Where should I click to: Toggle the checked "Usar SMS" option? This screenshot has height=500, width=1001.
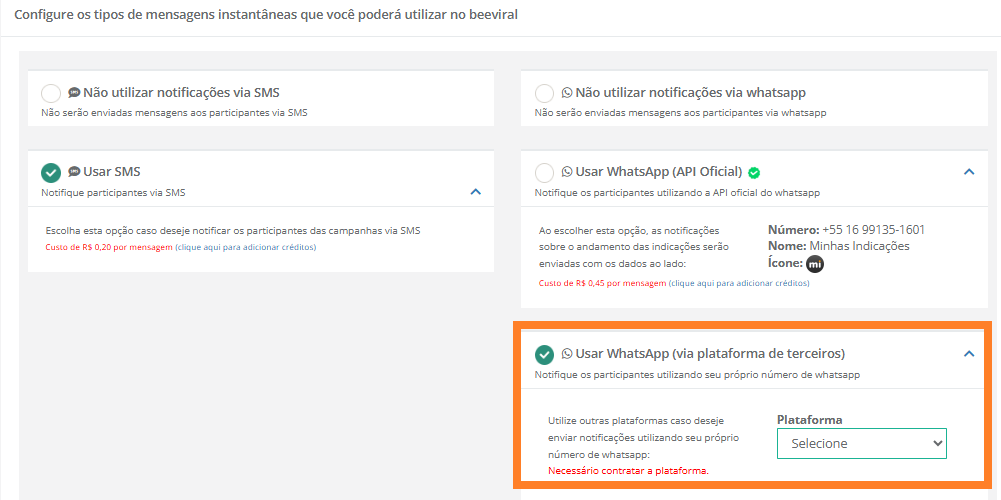click(x=51, y=172)
